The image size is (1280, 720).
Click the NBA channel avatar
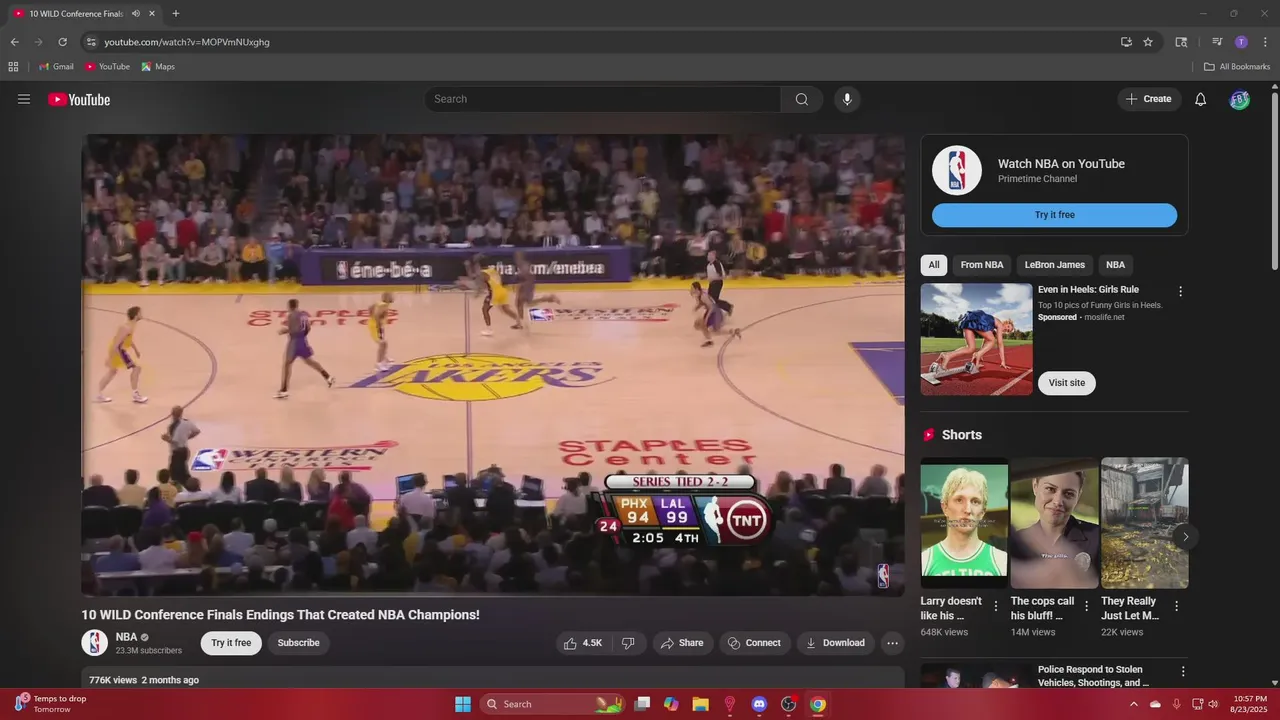point(95,643)
